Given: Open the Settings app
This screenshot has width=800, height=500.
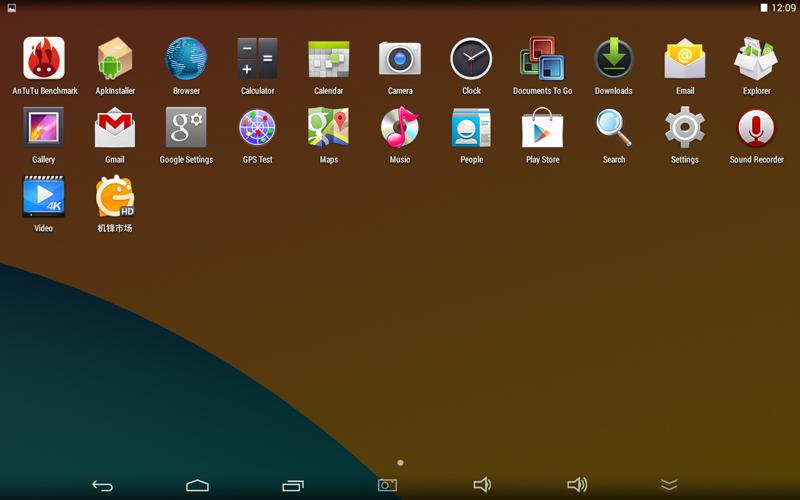Looking at the screenshot, I should pos(685,128).
